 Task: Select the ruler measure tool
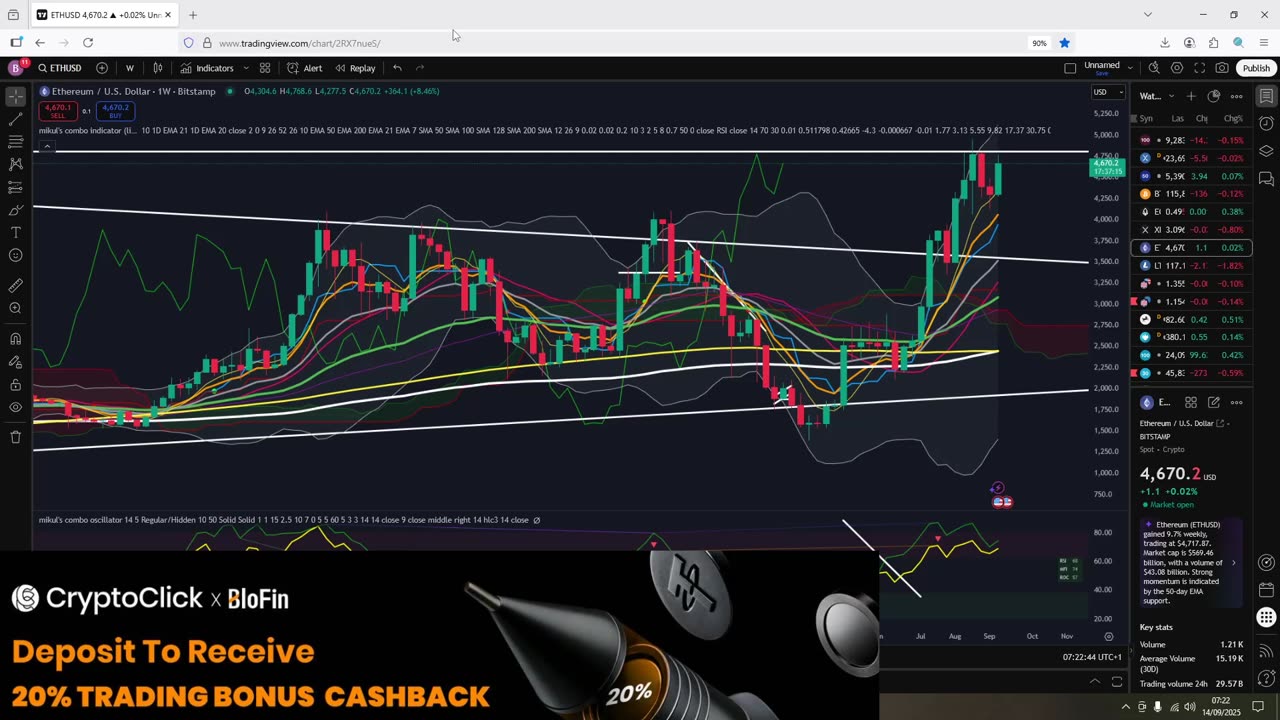[x=15, y=285]
